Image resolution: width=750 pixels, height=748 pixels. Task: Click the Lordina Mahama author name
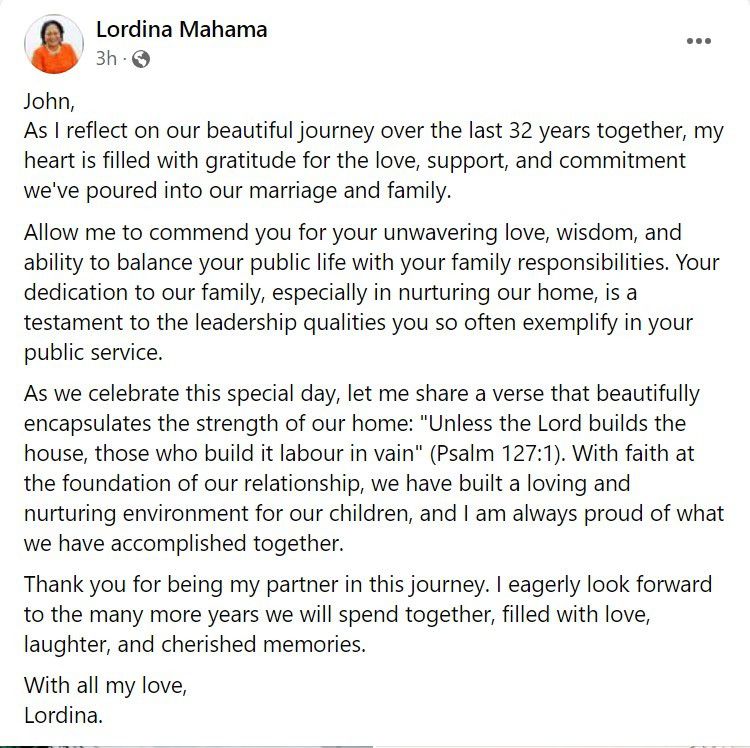coord(181,29)
